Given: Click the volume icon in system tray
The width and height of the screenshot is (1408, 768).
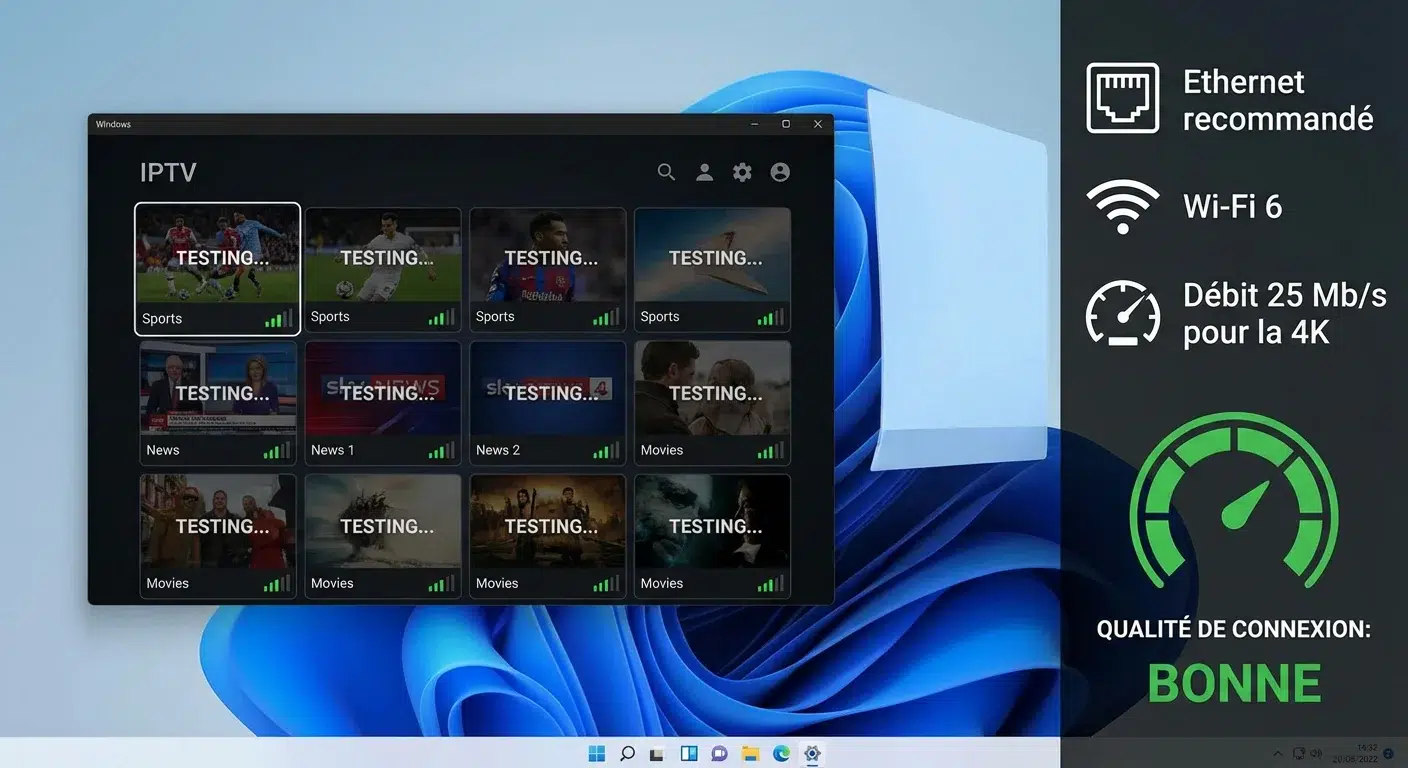Looking at the screenshot, I should click(1316, 753).
